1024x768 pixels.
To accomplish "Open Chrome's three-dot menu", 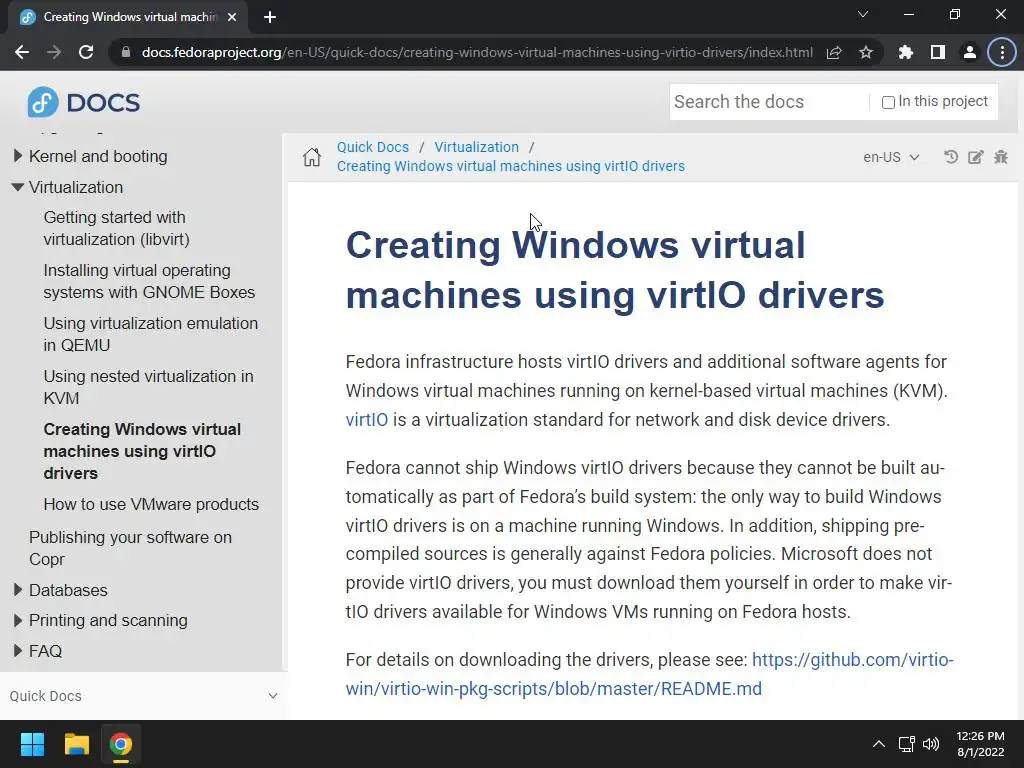I will tap(1002, 52).
